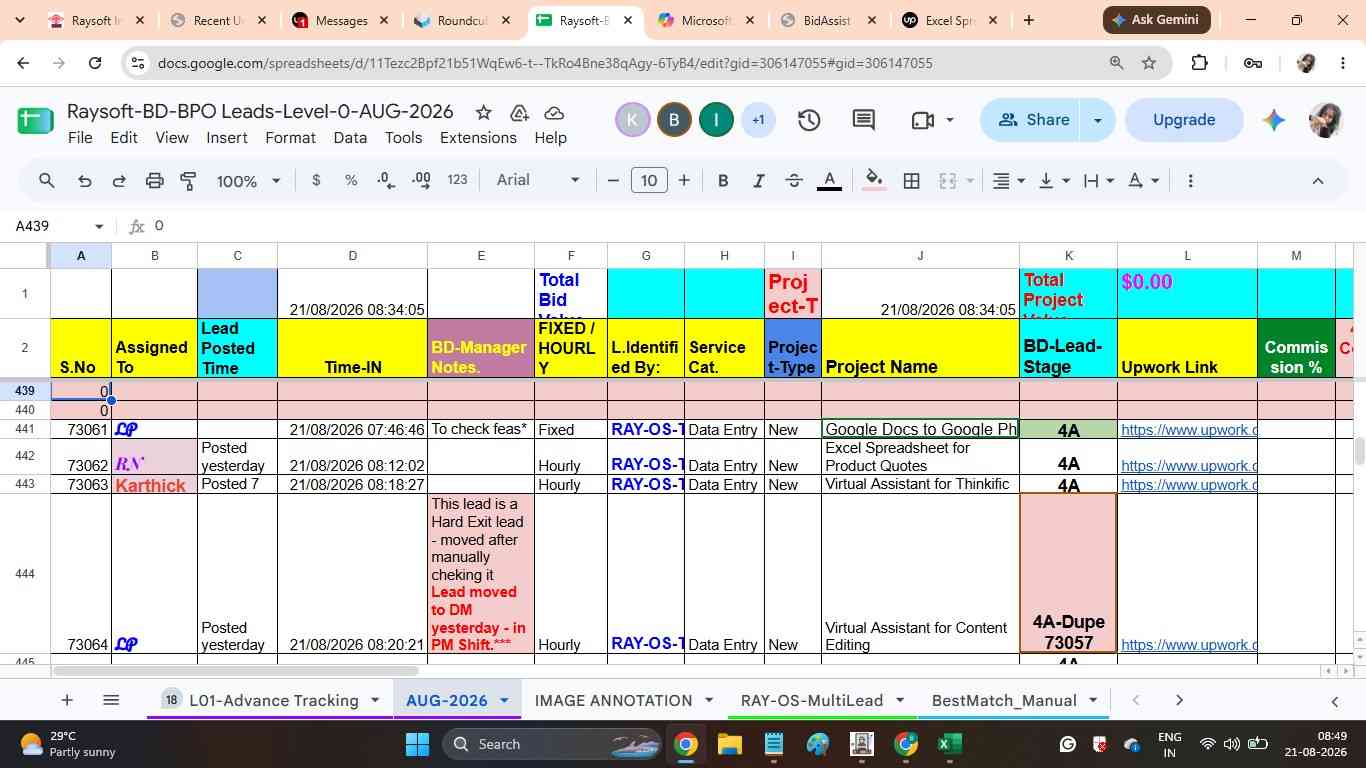Click the print icon

tap(154, 181)
